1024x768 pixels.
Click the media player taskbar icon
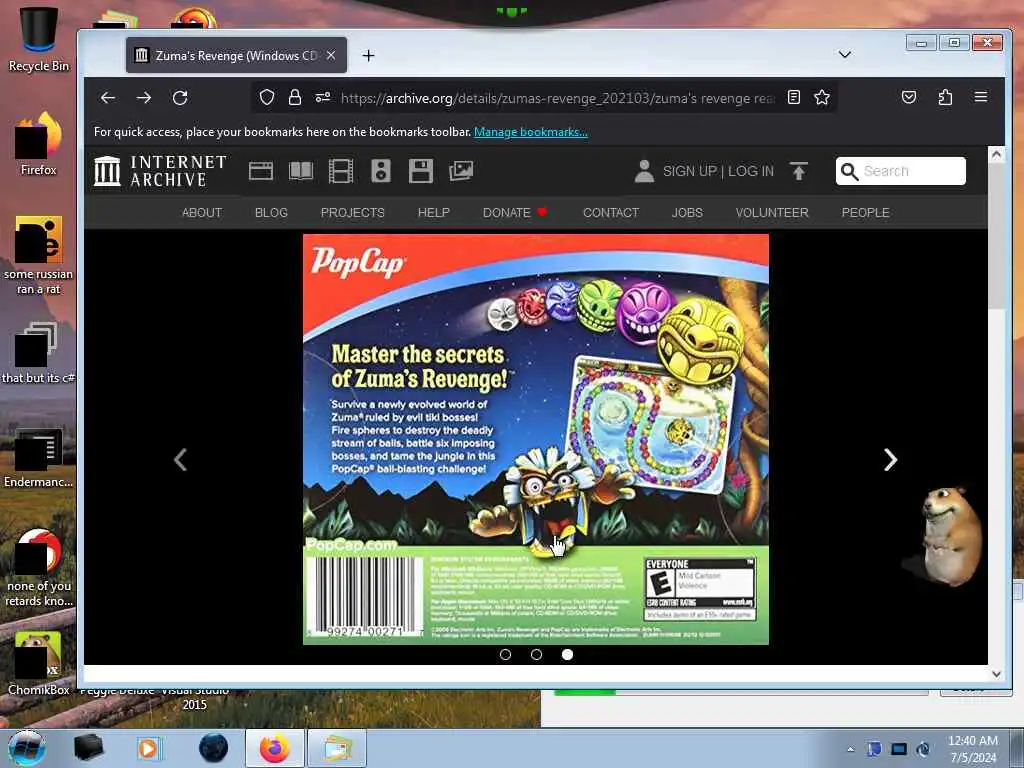click(x=149, y=748)
